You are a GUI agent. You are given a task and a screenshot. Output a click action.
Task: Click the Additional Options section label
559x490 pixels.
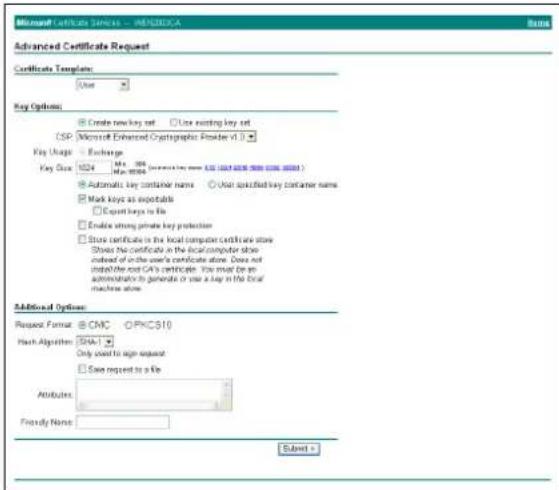(x=50, y=307)
